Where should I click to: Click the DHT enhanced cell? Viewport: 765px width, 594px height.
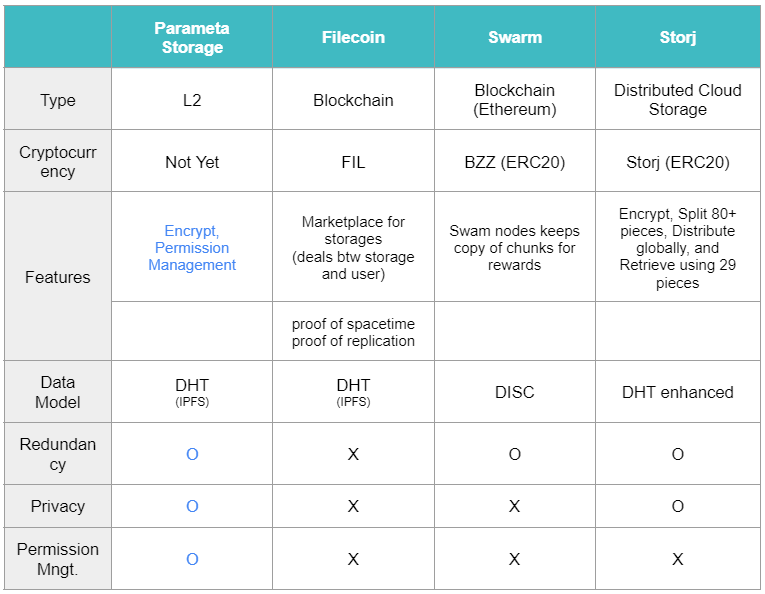click(x=678, y=392)
